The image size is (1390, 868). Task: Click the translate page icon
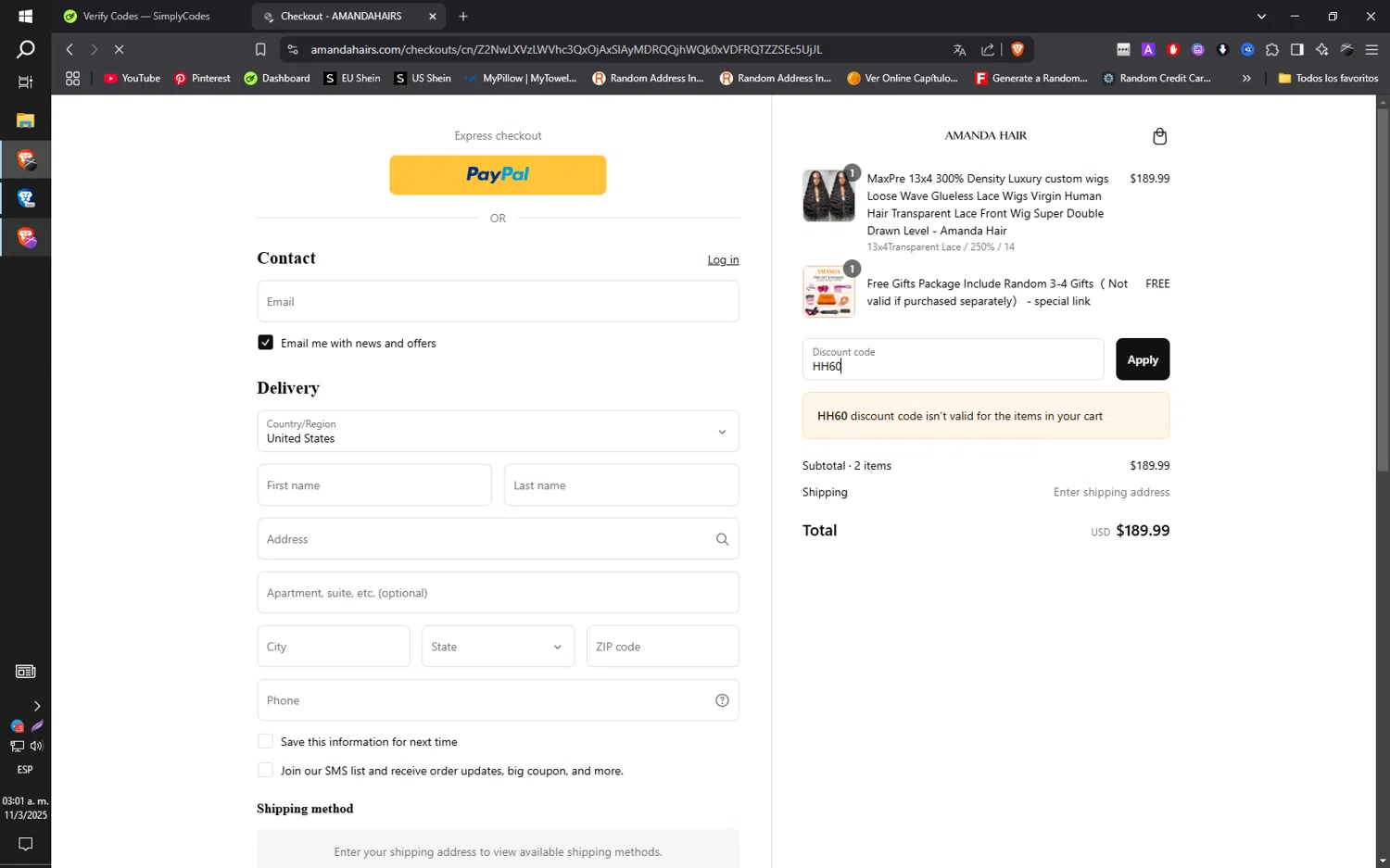959,50
